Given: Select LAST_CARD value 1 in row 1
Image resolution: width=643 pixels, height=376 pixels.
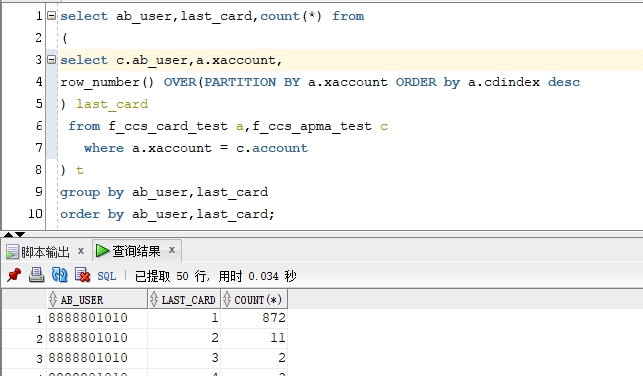Looking at the screenshot, I should click(184, 318).
